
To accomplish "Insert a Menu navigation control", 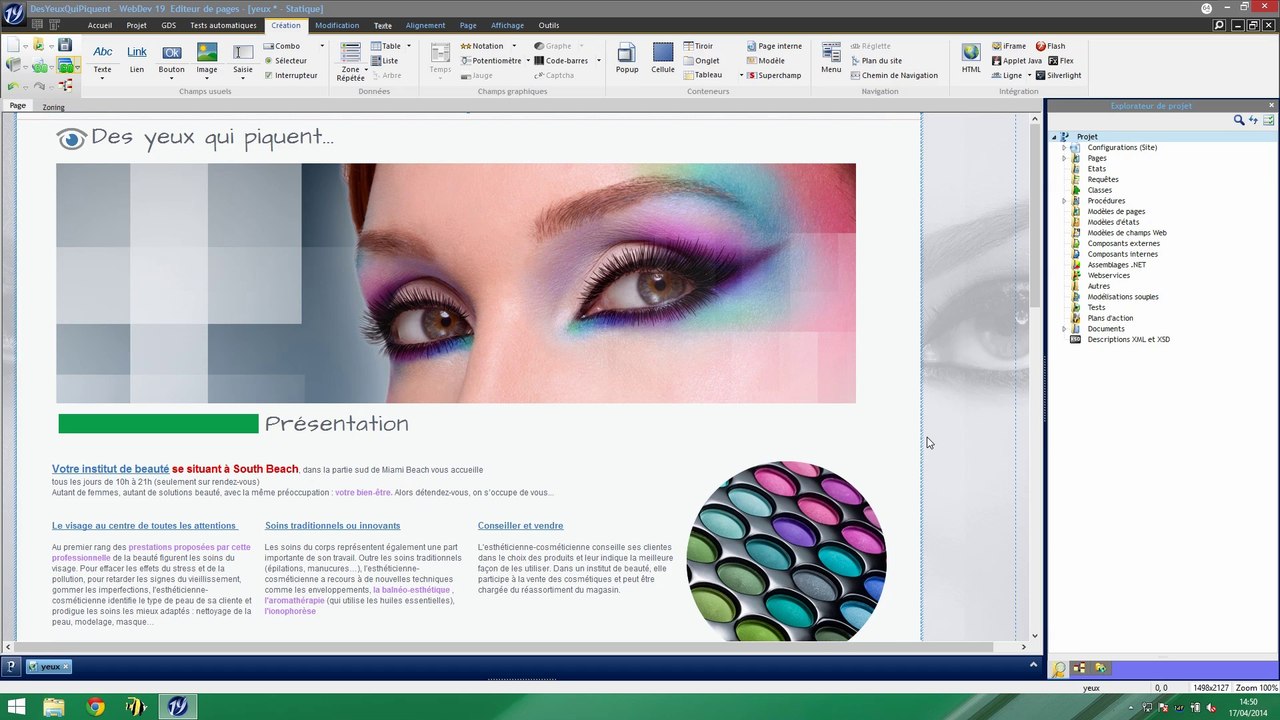I will pos(831,59).
